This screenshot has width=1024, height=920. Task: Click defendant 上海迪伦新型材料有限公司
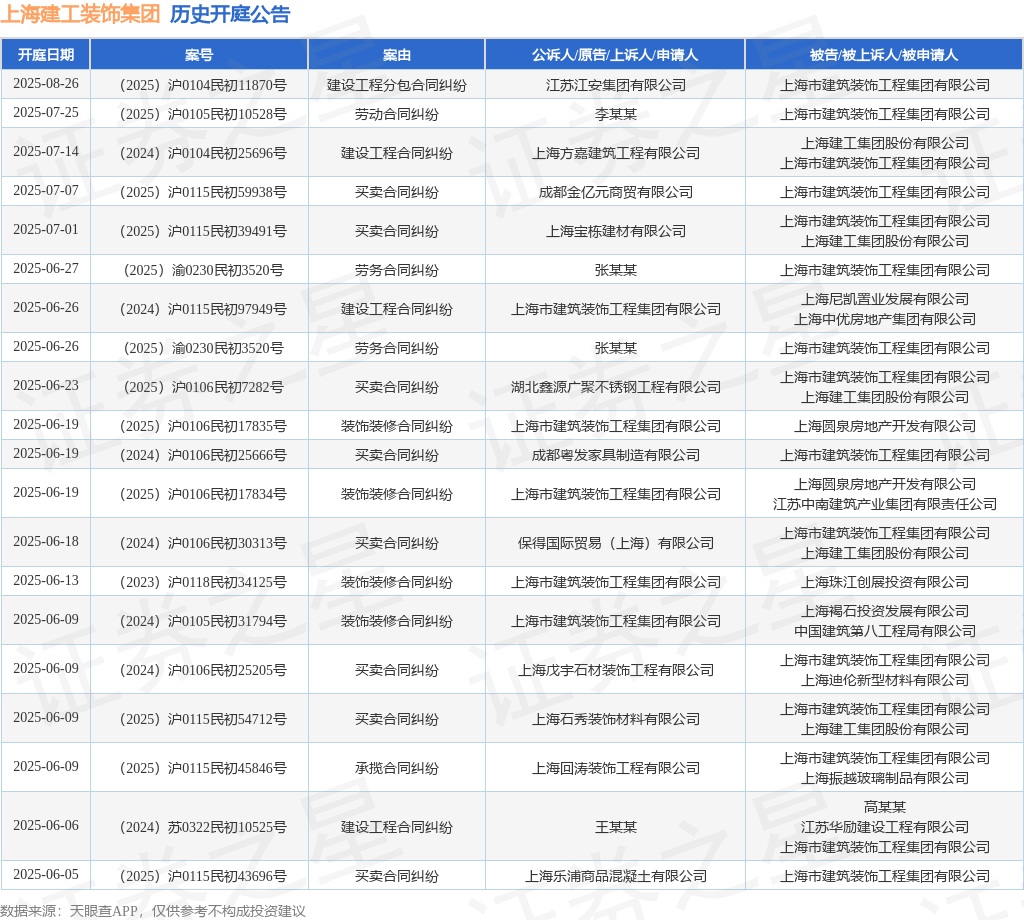[884, 680]
